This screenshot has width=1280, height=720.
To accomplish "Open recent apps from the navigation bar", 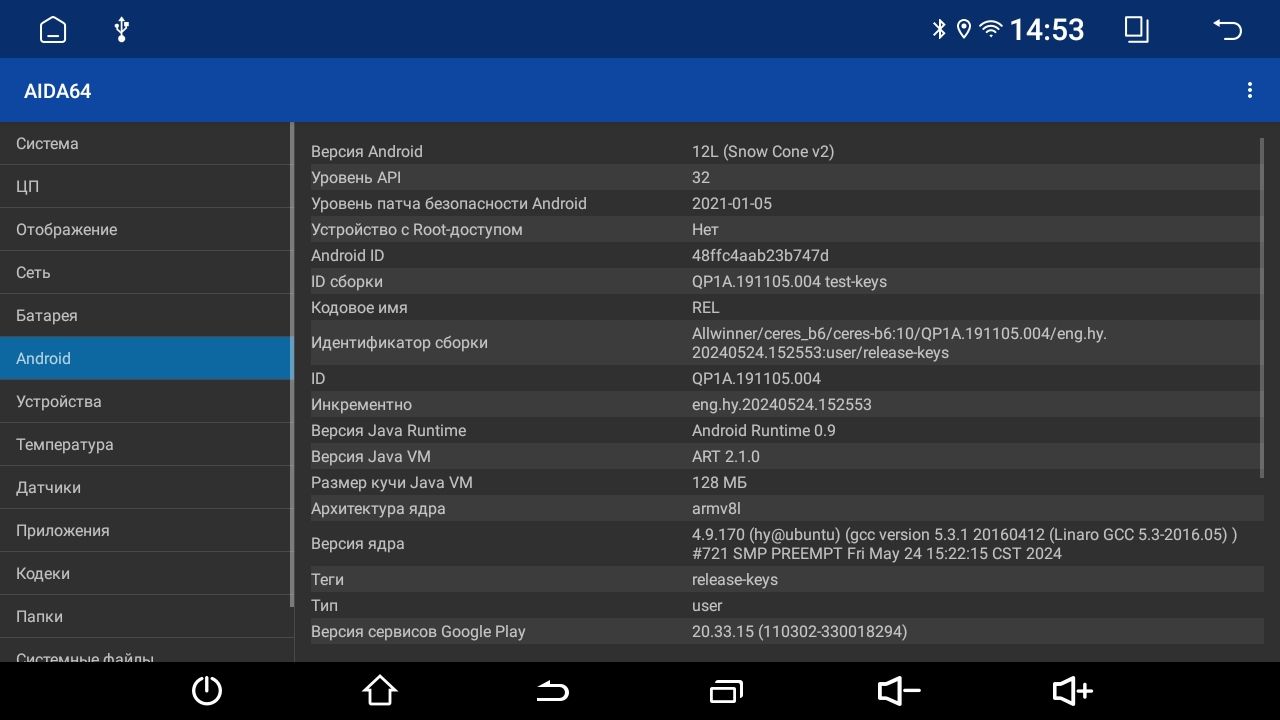I will [726, 691].
